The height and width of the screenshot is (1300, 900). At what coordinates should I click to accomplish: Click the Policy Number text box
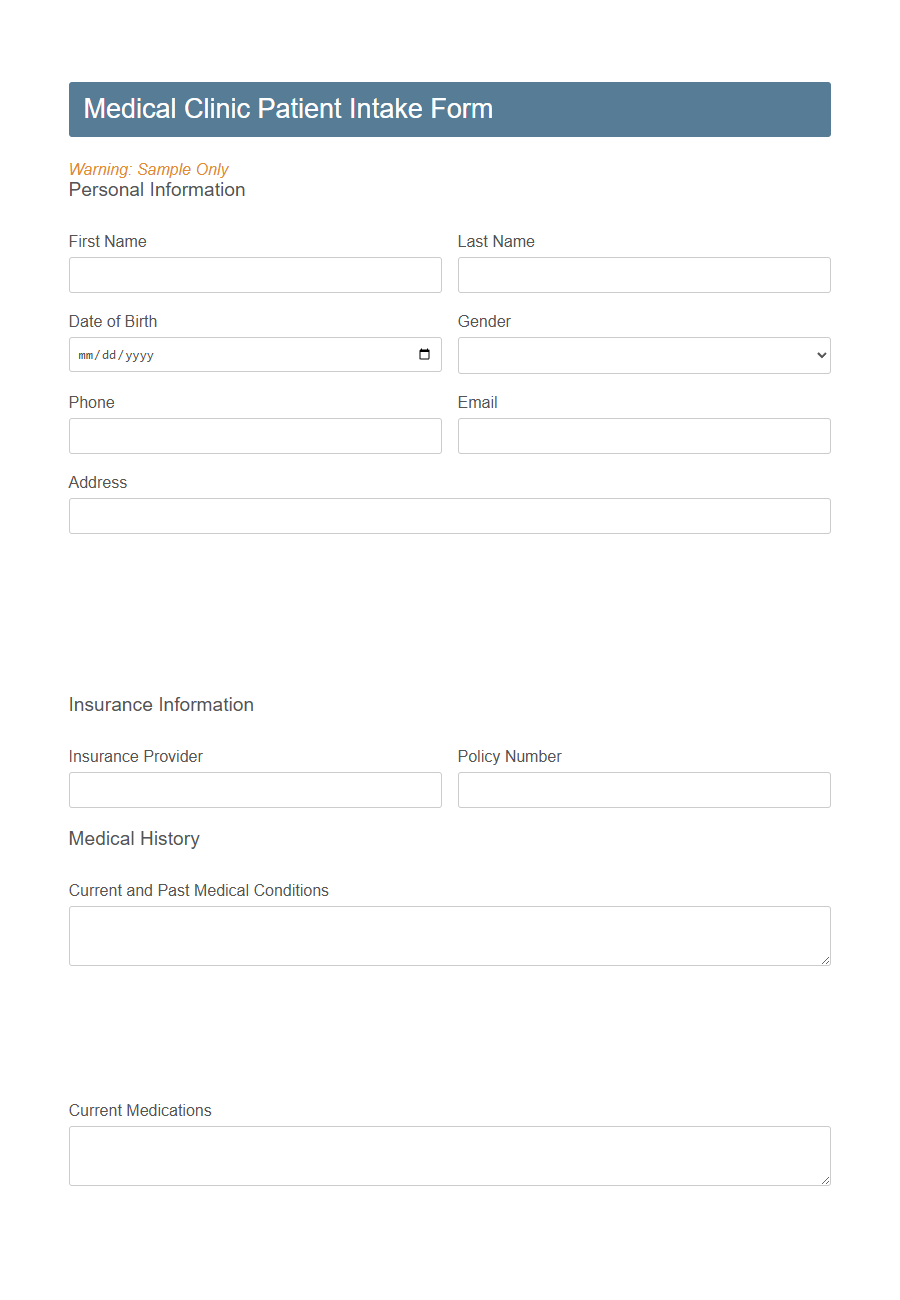coord(643,790)
